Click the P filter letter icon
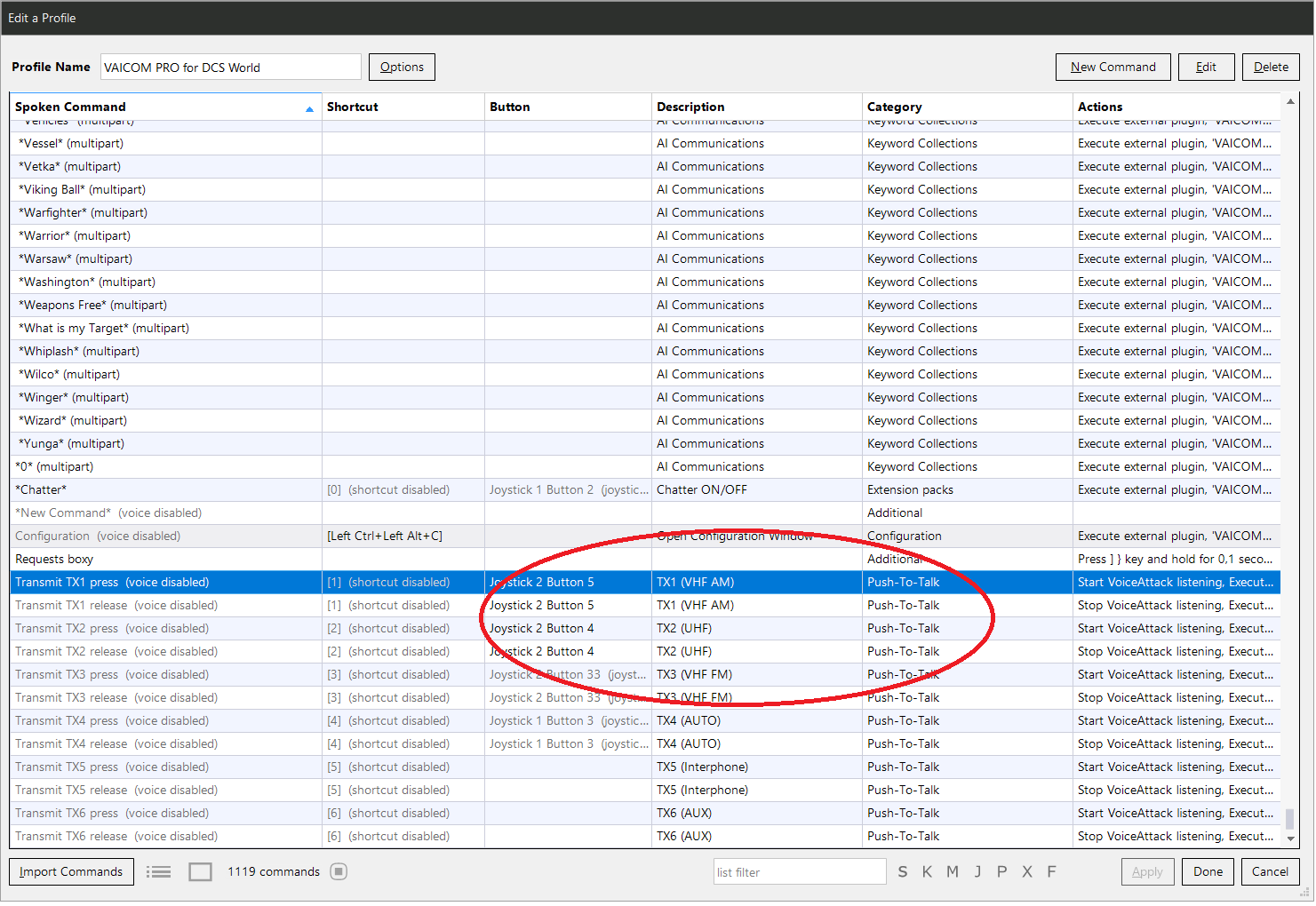Image resolution: width=1316 pixels, height=906 pixels. [x=1001, y=872]
